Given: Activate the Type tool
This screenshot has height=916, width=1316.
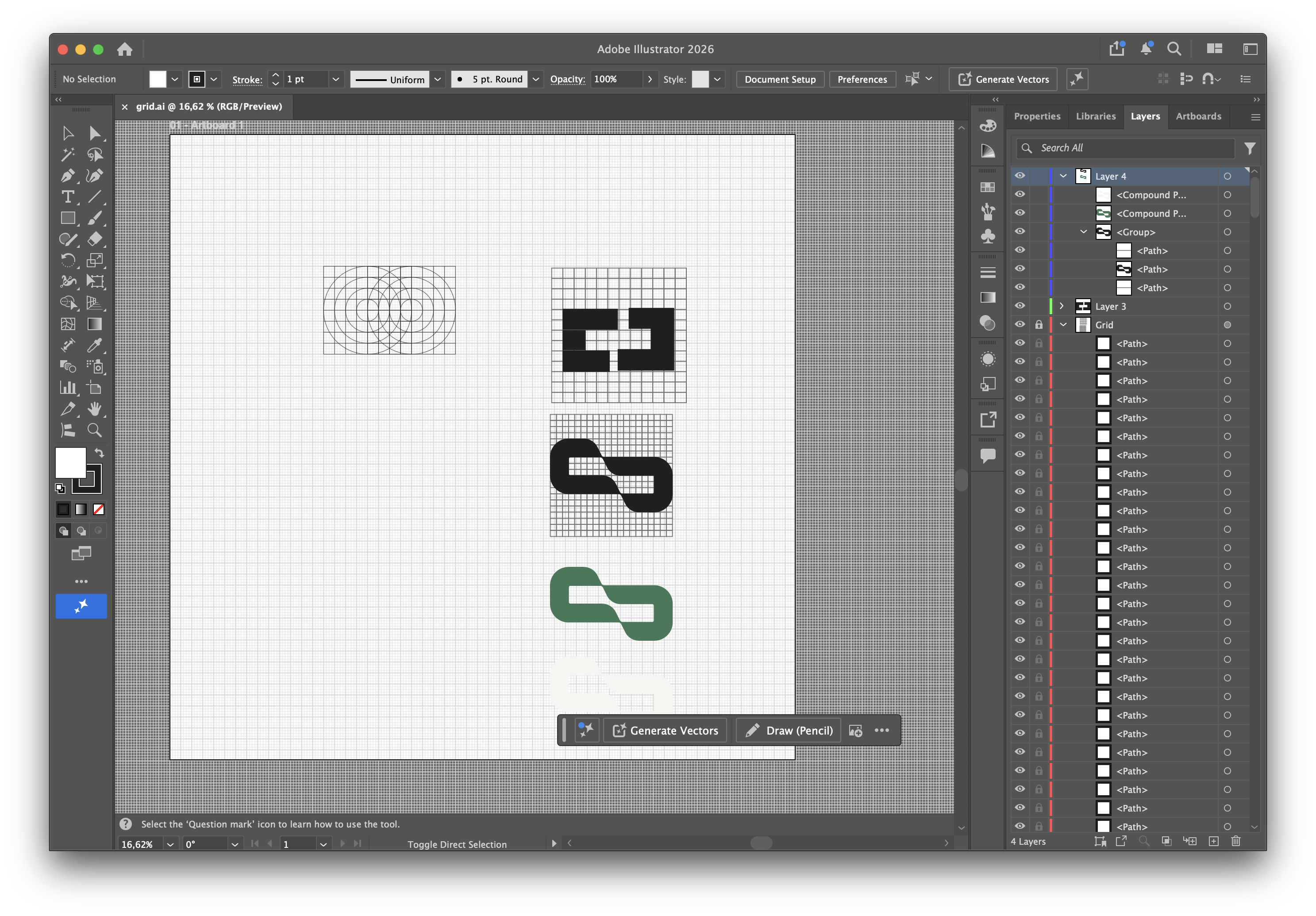Looking at the screenshot, I should (68, 197).
